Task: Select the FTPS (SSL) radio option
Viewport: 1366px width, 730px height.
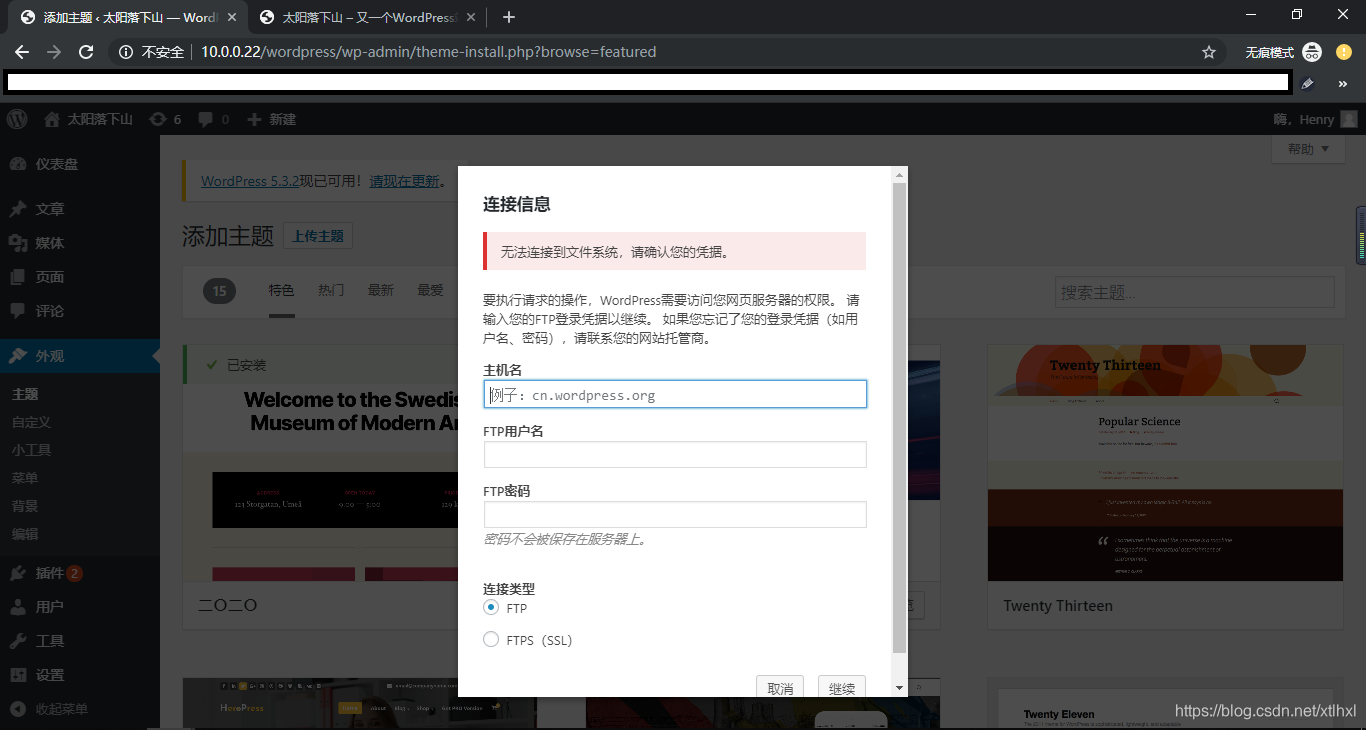Action: click(491, 639)
